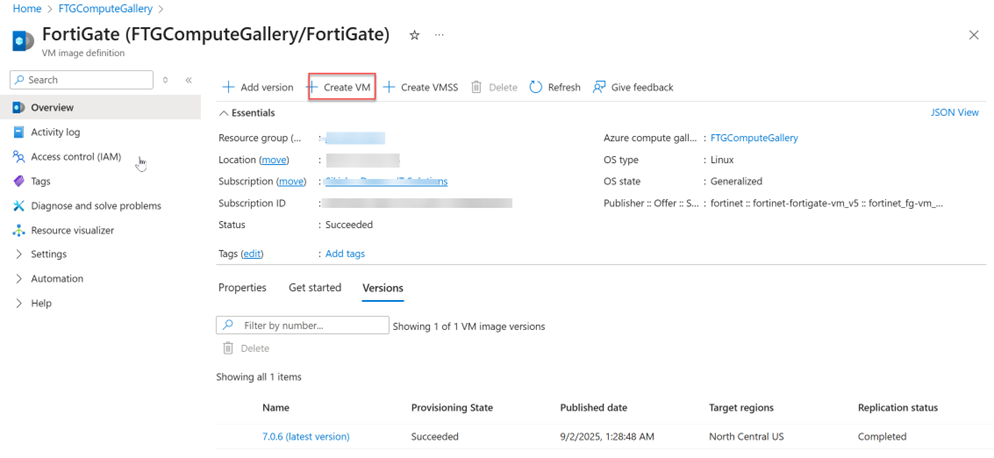Image resolution: width=994 pixels, height=458 pixels.
Task: Click the Linux OS type value
Action: (722, 160)
